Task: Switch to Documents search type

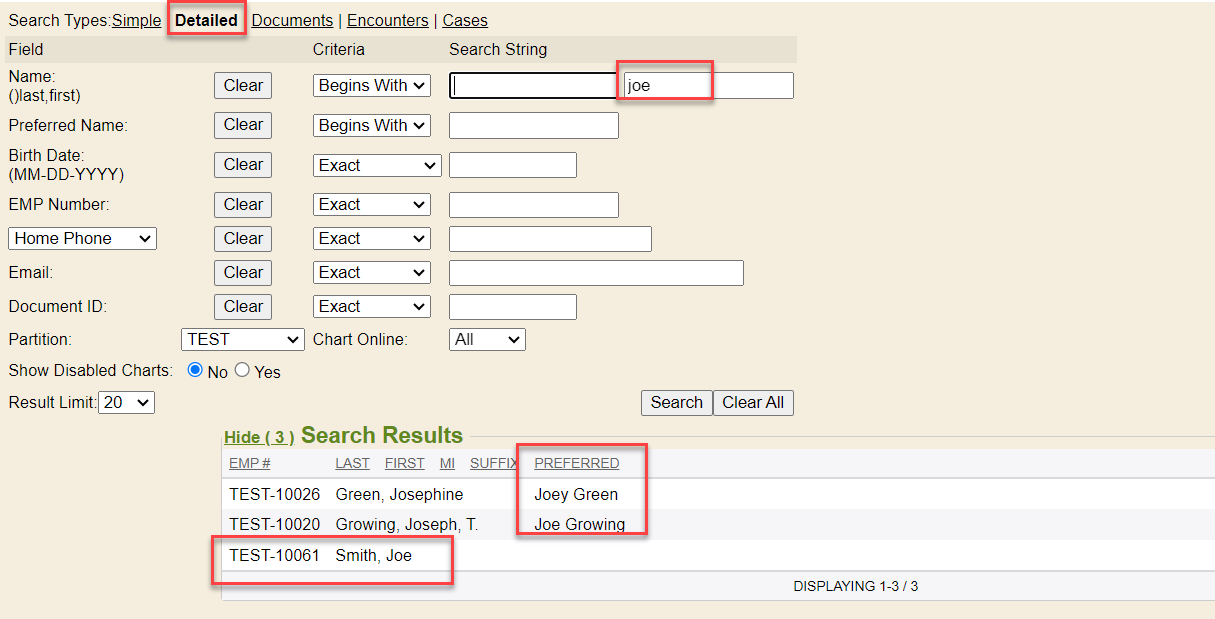Action: click(x=292, y=21)
